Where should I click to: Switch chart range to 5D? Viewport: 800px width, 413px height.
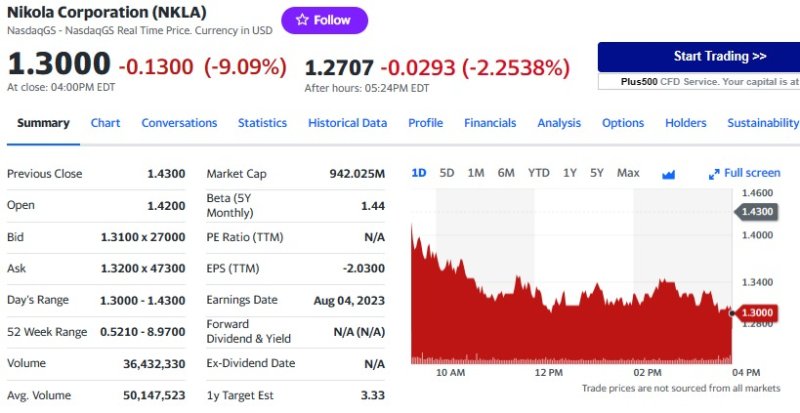point(447,173)
